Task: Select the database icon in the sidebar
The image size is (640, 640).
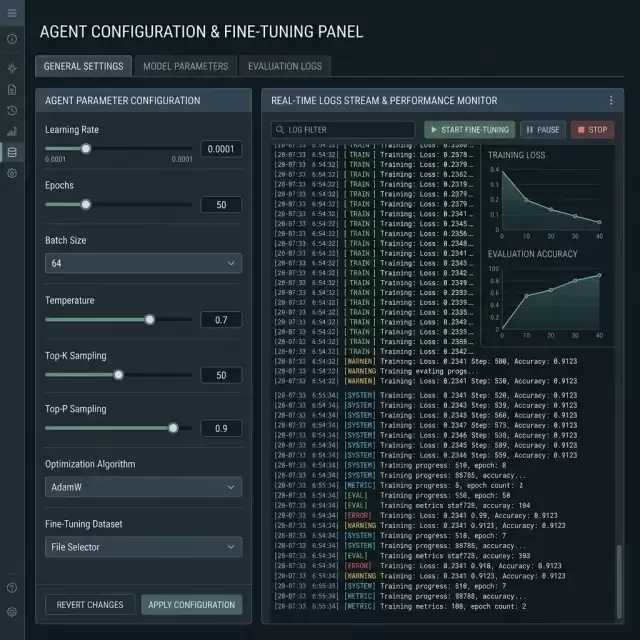Action: [x=12, y=152]
